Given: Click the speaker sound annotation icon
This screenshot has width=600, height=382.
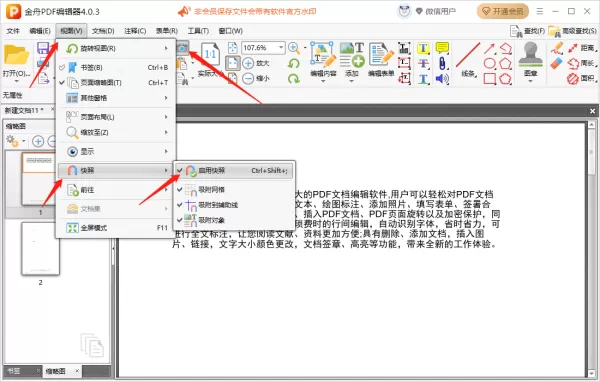Looking at the screenshot, I should [x=442, y=79].
